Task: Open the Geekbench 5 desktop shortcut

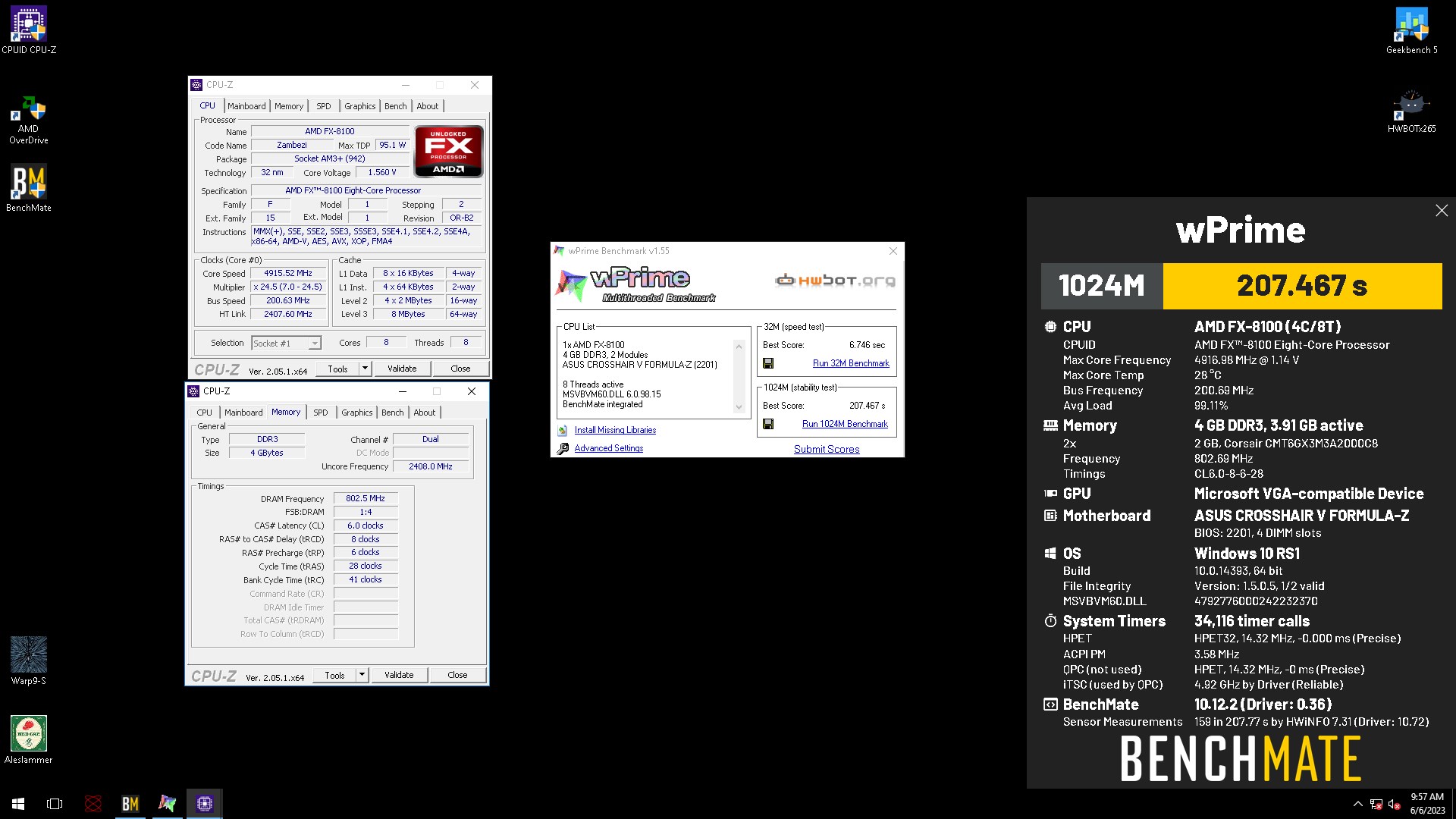Action: pos(1411,30)
